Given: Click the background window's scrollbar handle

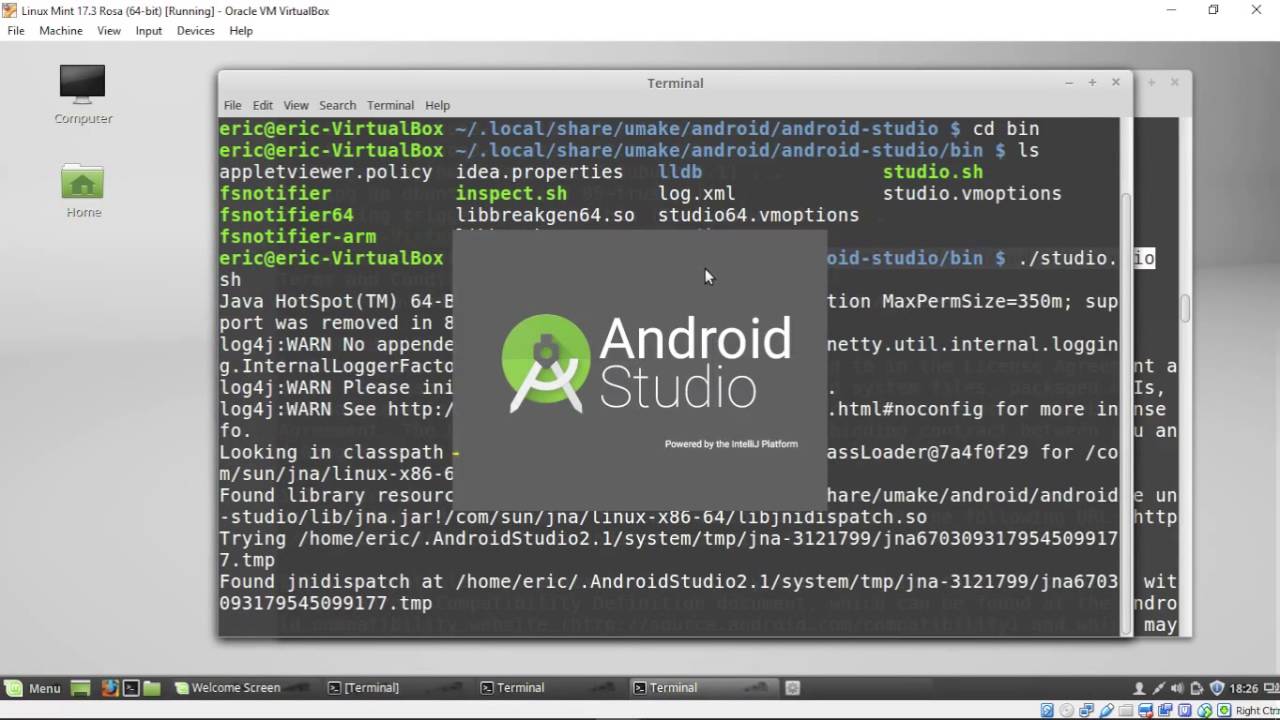Looking at the screenshot, I should pyautogui.click(x=1185, y=308).
